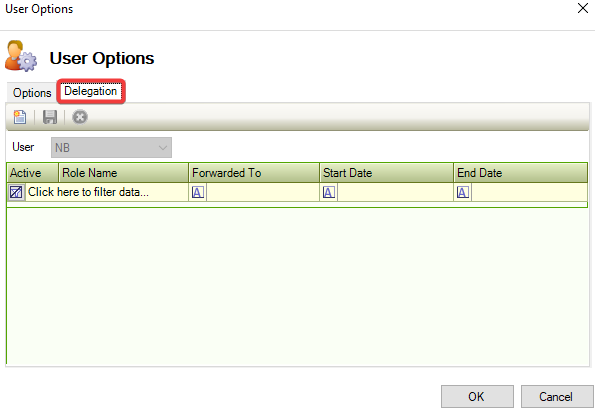
Task: Click the New delegation toolbar icon
Action: pyautogui.click(x=20, y=117)
